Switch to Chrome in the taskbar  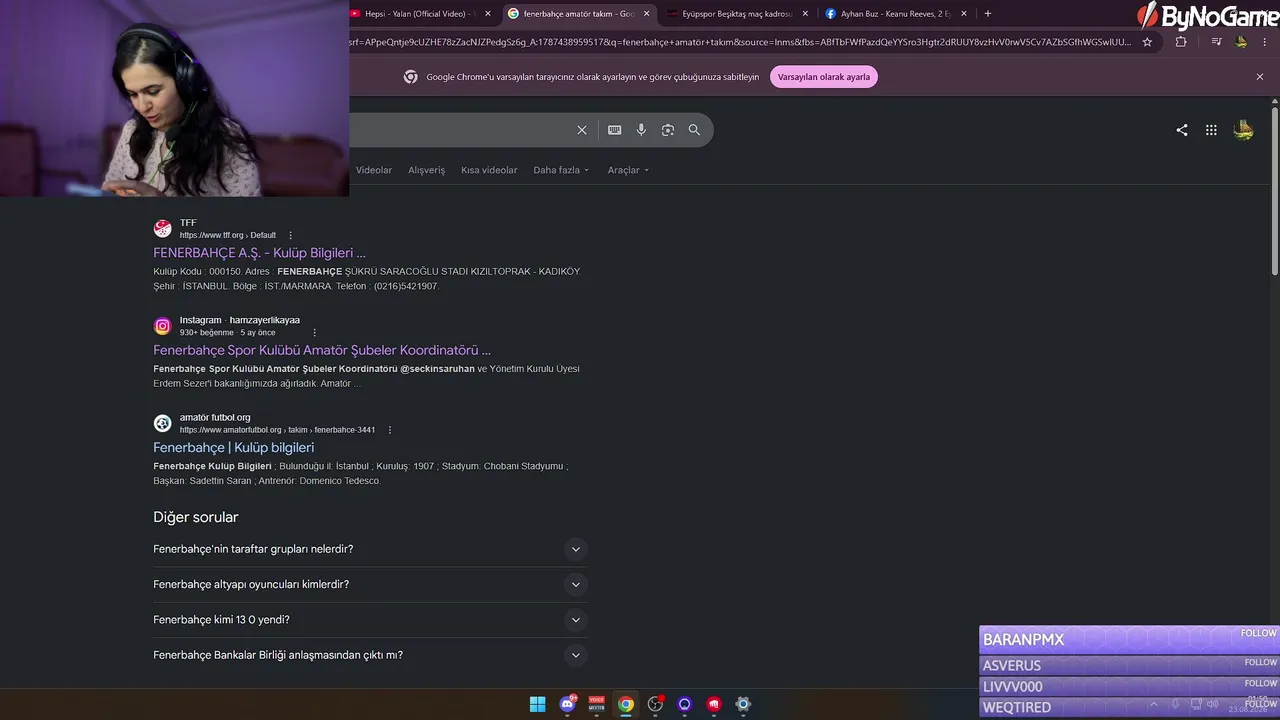pyautogui.click(x=626, y=704)
